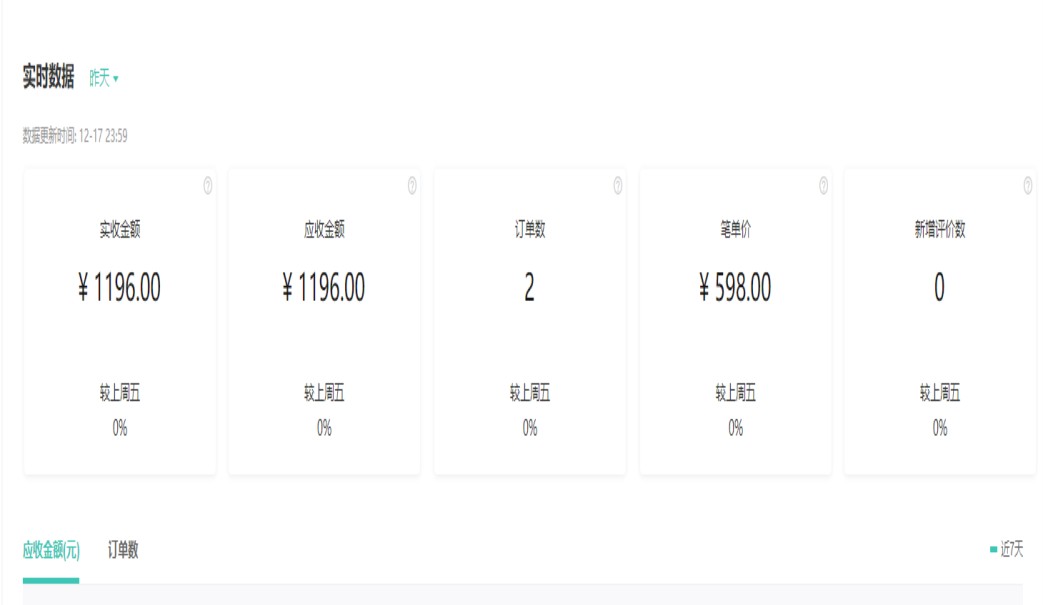Click the 数据更新时间 12-17 23:59 text
This screenshot has width=1043, height=605.
[75, 137]
